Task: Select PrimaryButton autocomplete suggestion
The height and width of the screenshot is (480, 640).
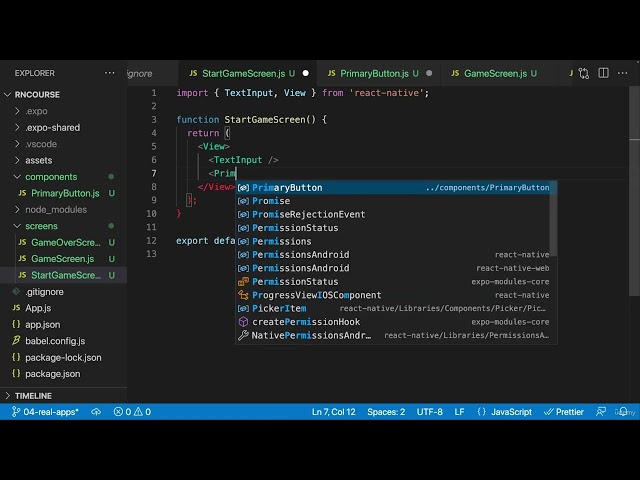Action: 288,187
